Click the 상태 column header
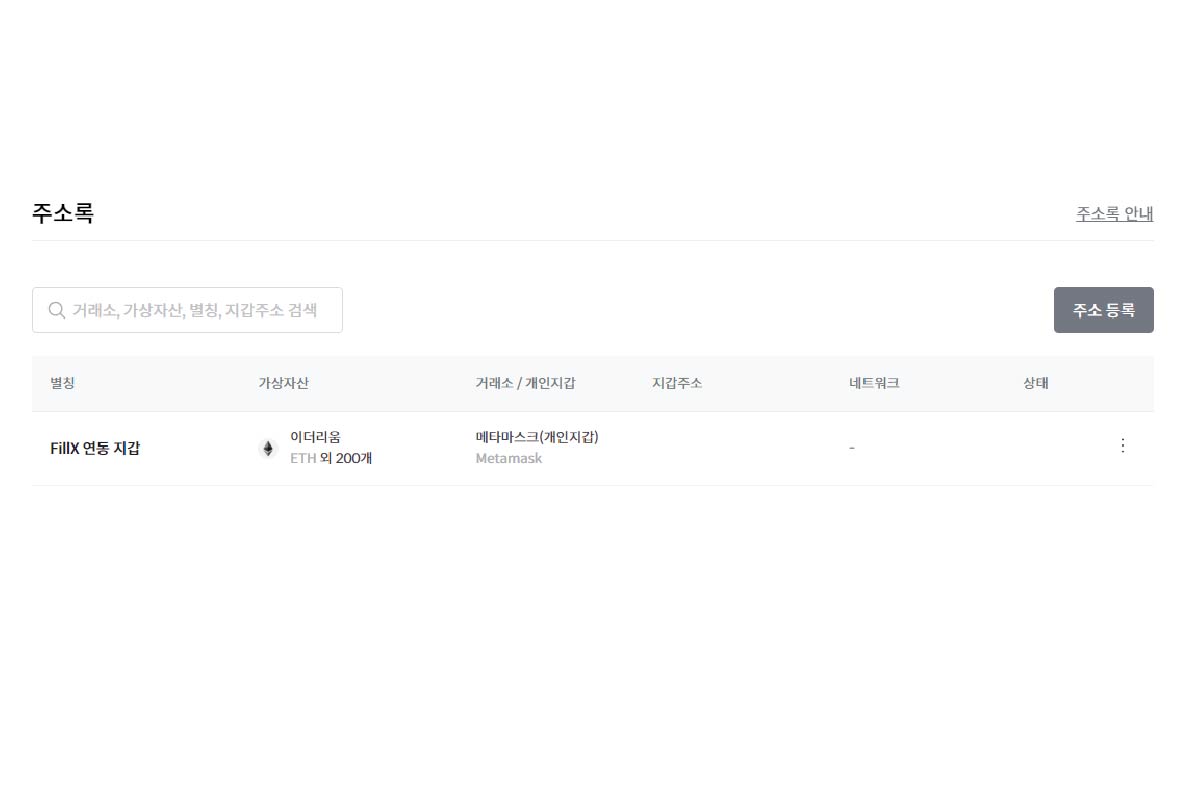Image resolution: width=1200 pixels, height=800 pixels. [x=1035, y=383]
